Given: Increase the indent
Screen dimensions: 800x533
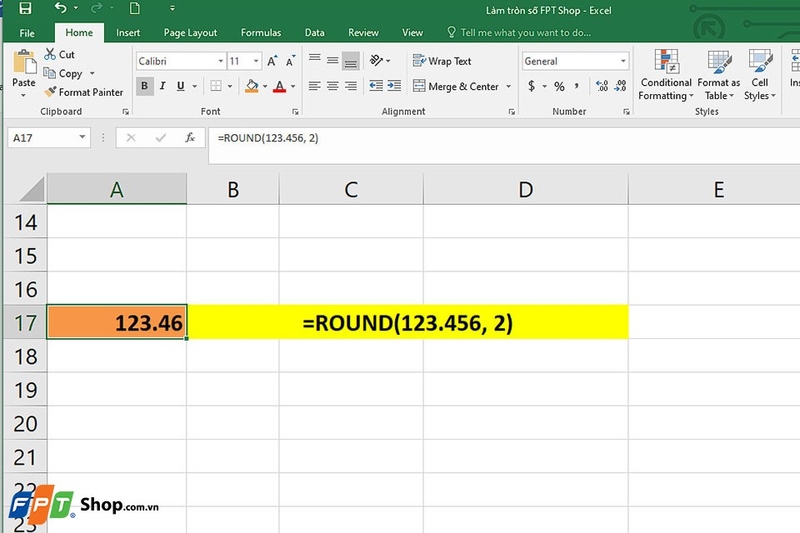Looking at the screenshot, I should pos(394,86).
